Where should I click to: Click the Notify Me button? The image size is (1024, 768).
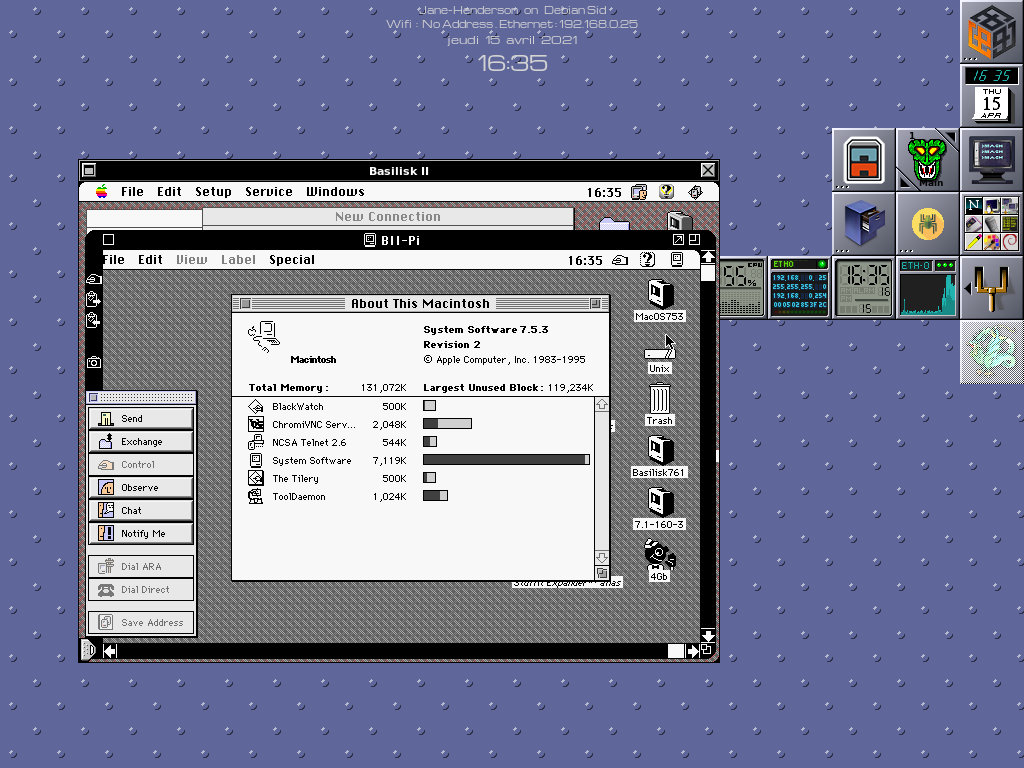pos(140,534)
